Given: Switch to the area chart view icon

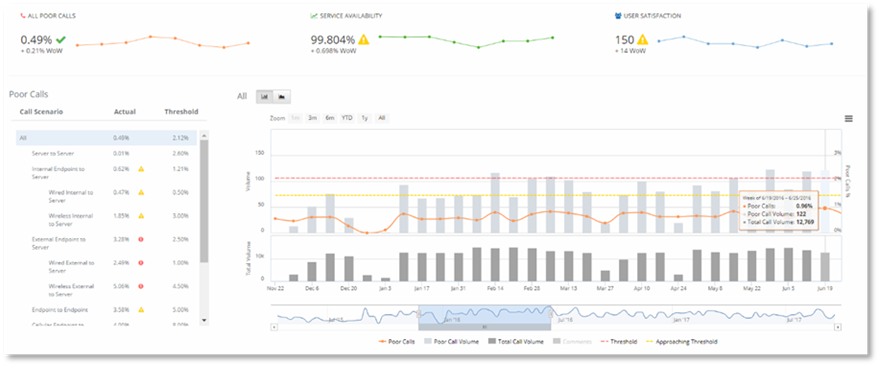Looking at the screenshot, I should (x=281, y=96).
